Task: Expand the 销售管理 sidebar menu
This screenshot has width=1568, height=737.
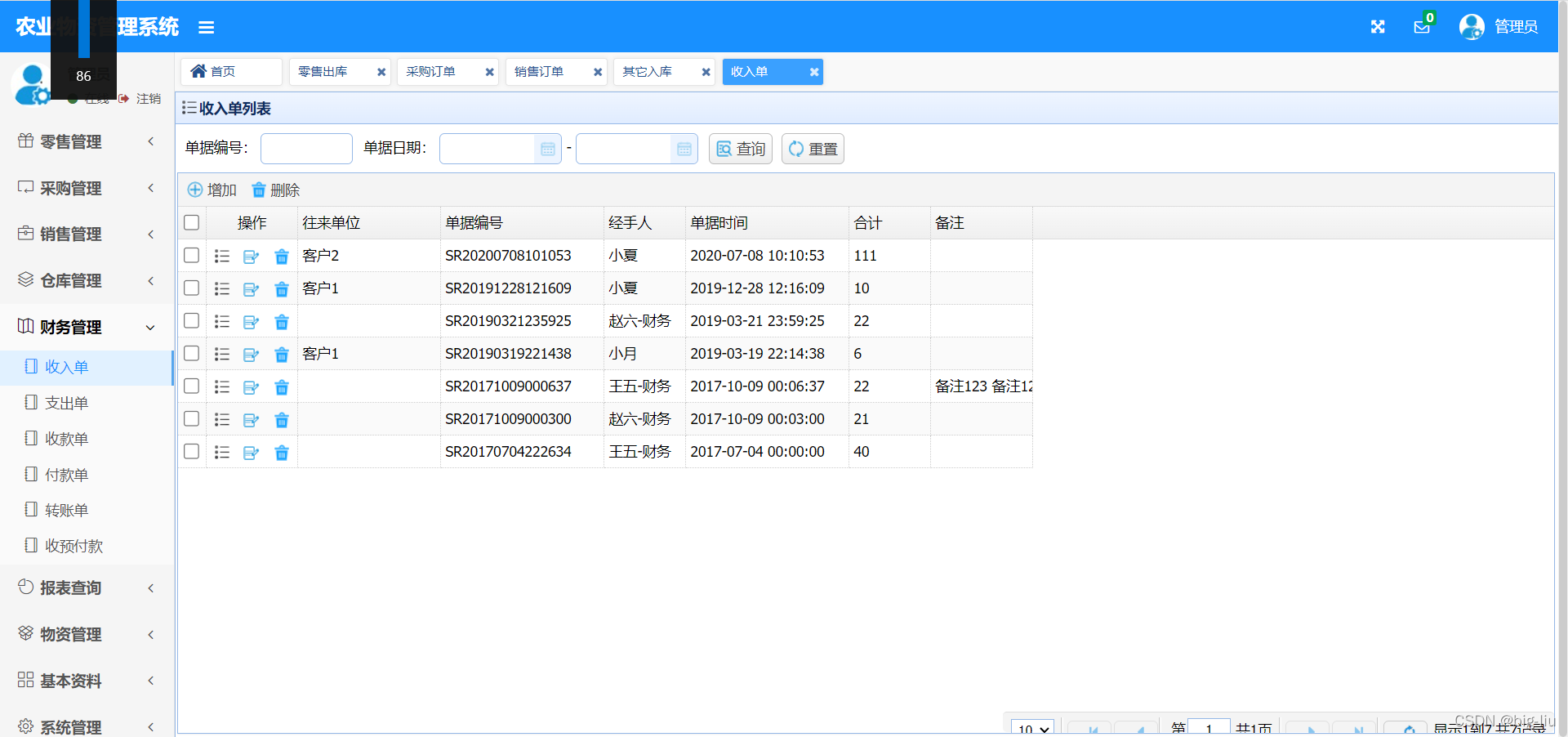Action: pyautogui.click(x=87, y=234)
